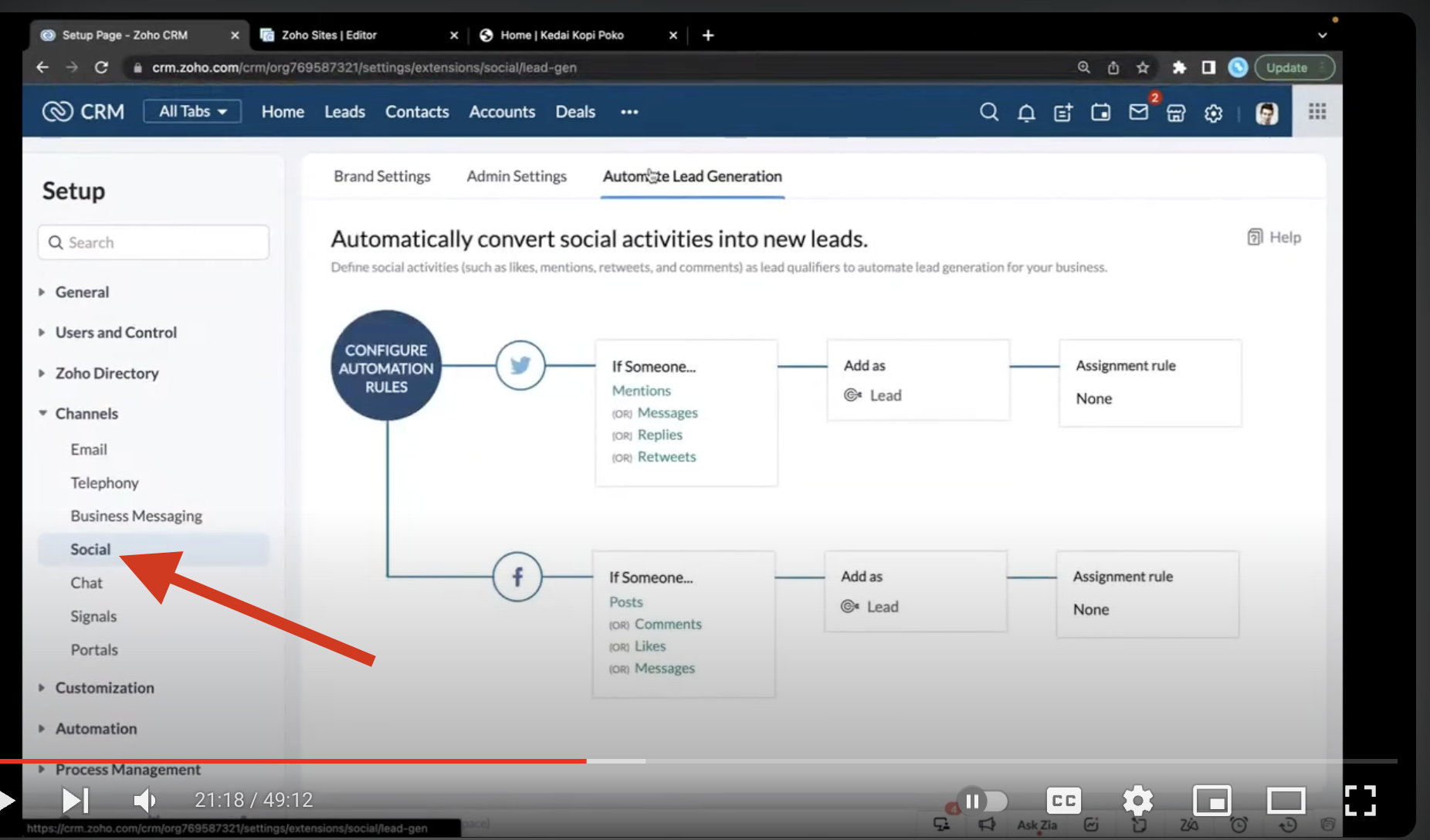Open CRM setup gear icon
This screenshot has width=1430, height=840.
1214,113
